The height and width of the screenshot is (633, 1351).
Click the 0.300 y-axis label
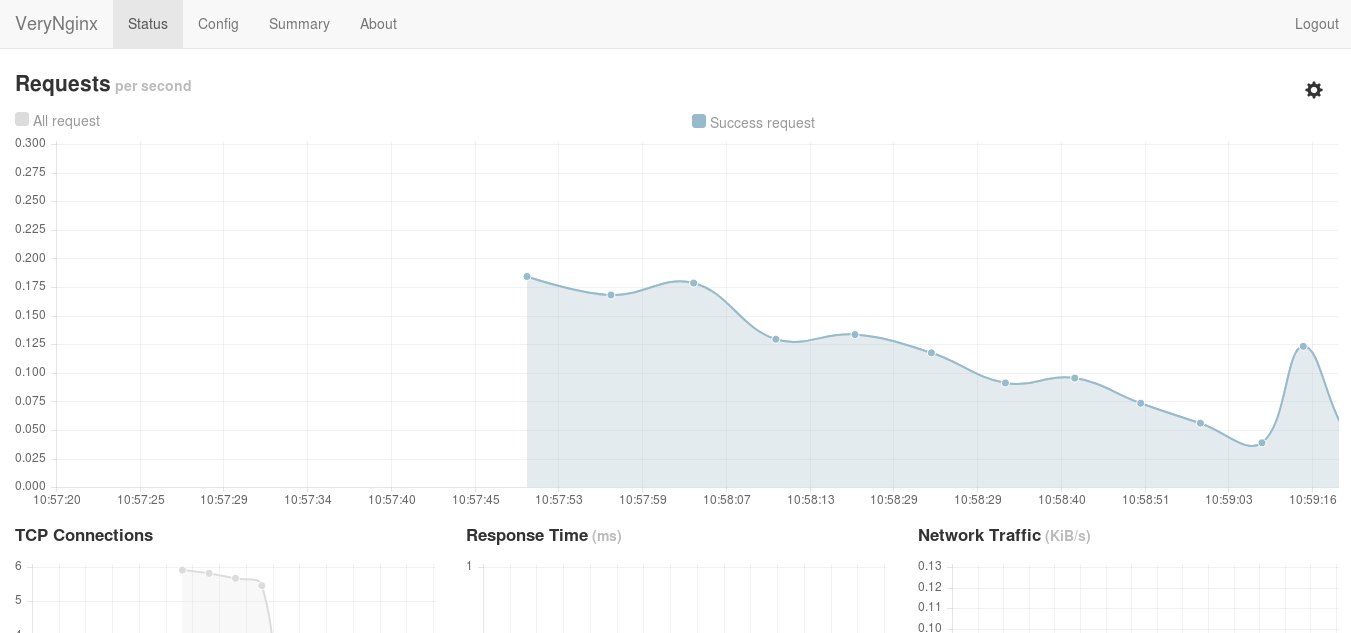30,143
